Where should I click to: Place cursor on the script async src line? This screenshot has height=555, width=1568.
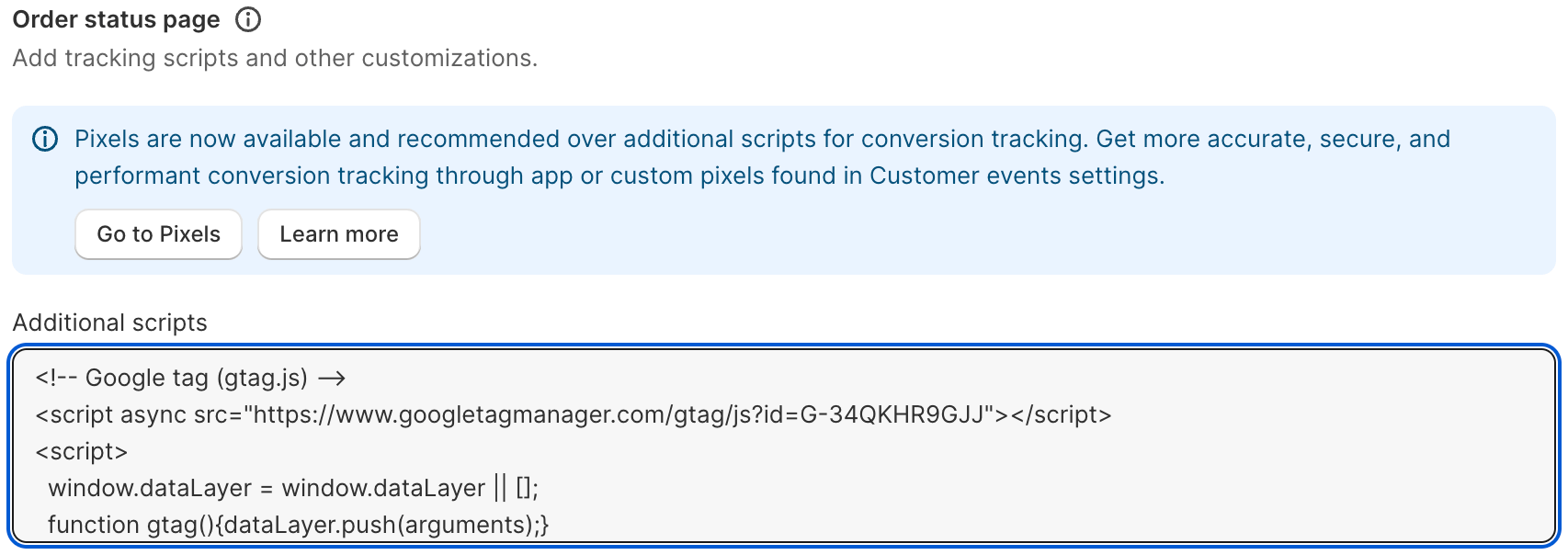[574, 414]
